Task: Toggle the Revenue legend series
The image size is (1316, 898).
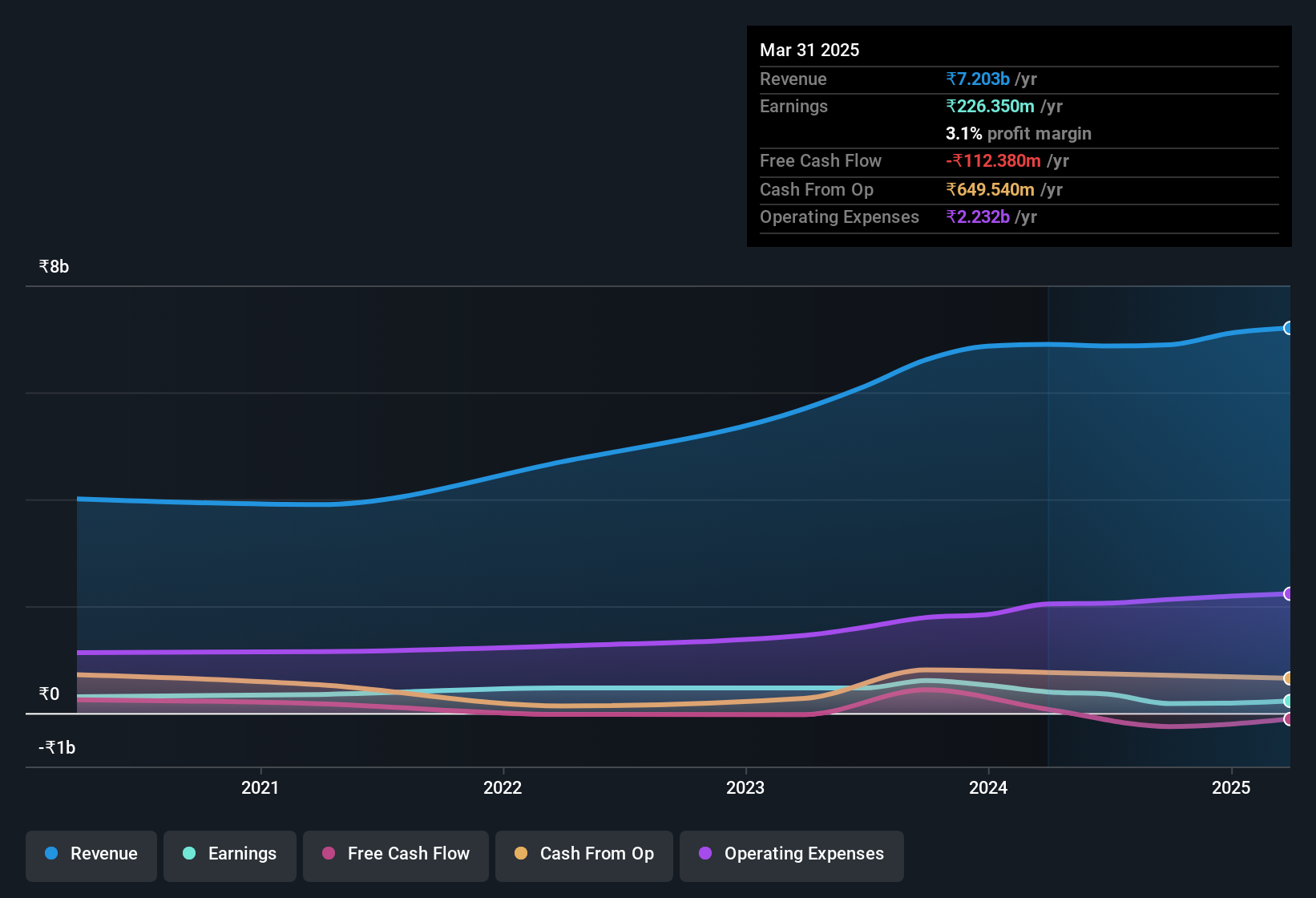Action: [91, 854]
